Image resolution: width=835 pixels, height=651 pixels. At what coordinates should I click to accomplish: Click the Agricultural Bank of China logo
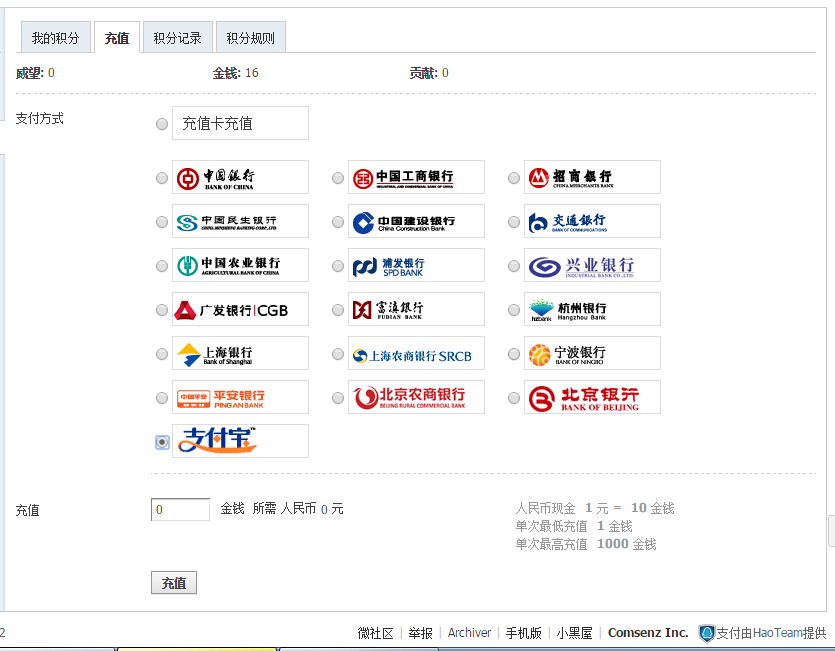(240, 265)
